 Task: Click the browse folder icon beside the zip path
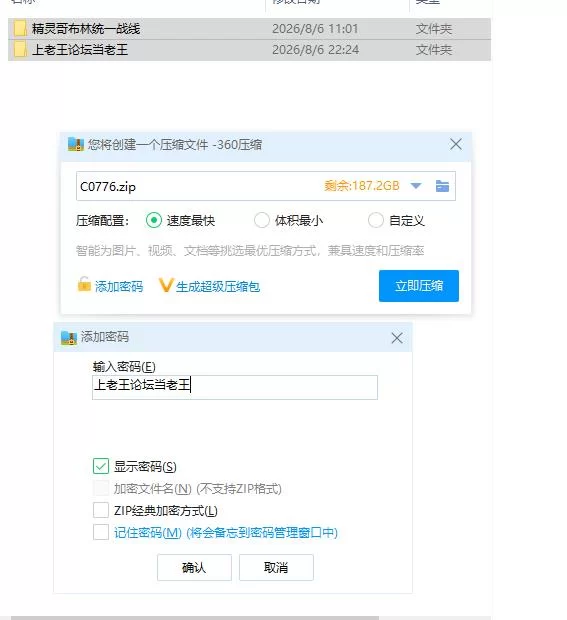(x=442, y=186)
